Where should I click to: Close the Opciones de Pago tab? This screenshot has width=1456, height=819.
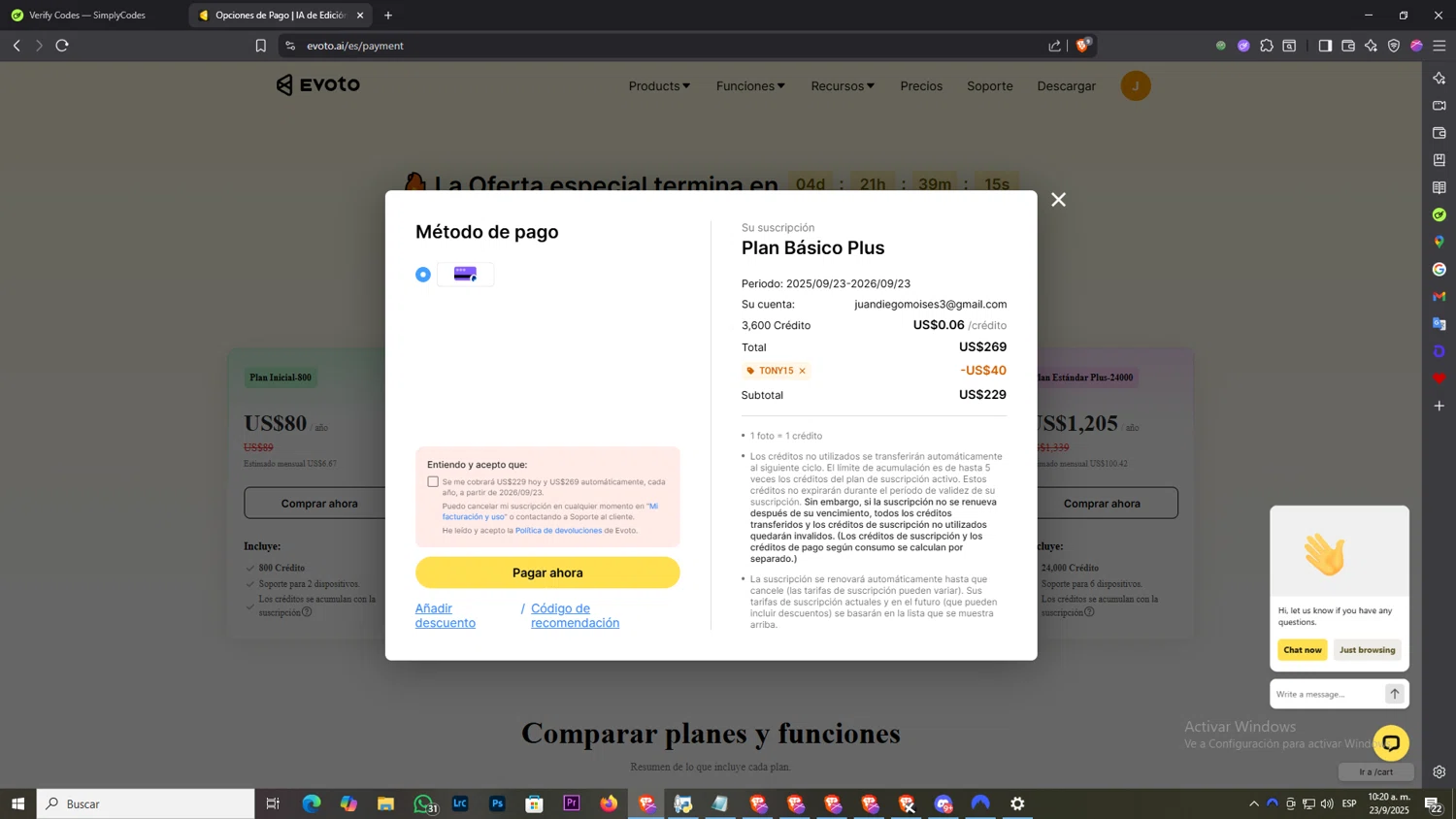coord(360,16)
